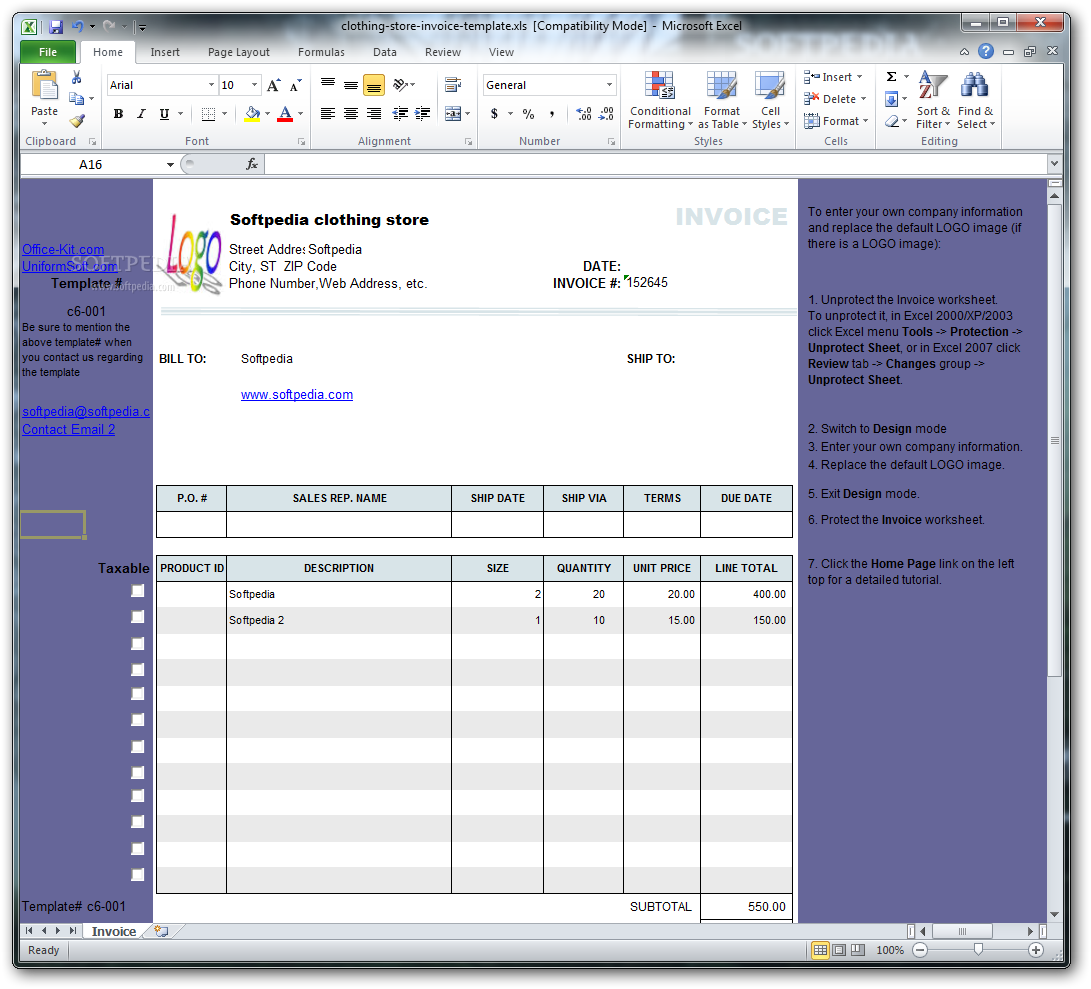Open the General number format dropdown

point(610,85)
